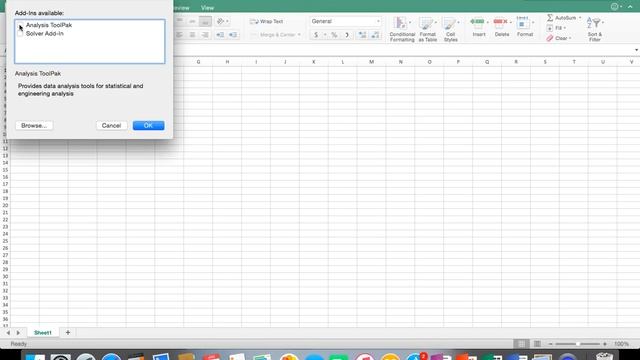Viewport: 640px width, 360px height.
Task: Open the smiley feedback menu
Action: click(x=616, y=7)
